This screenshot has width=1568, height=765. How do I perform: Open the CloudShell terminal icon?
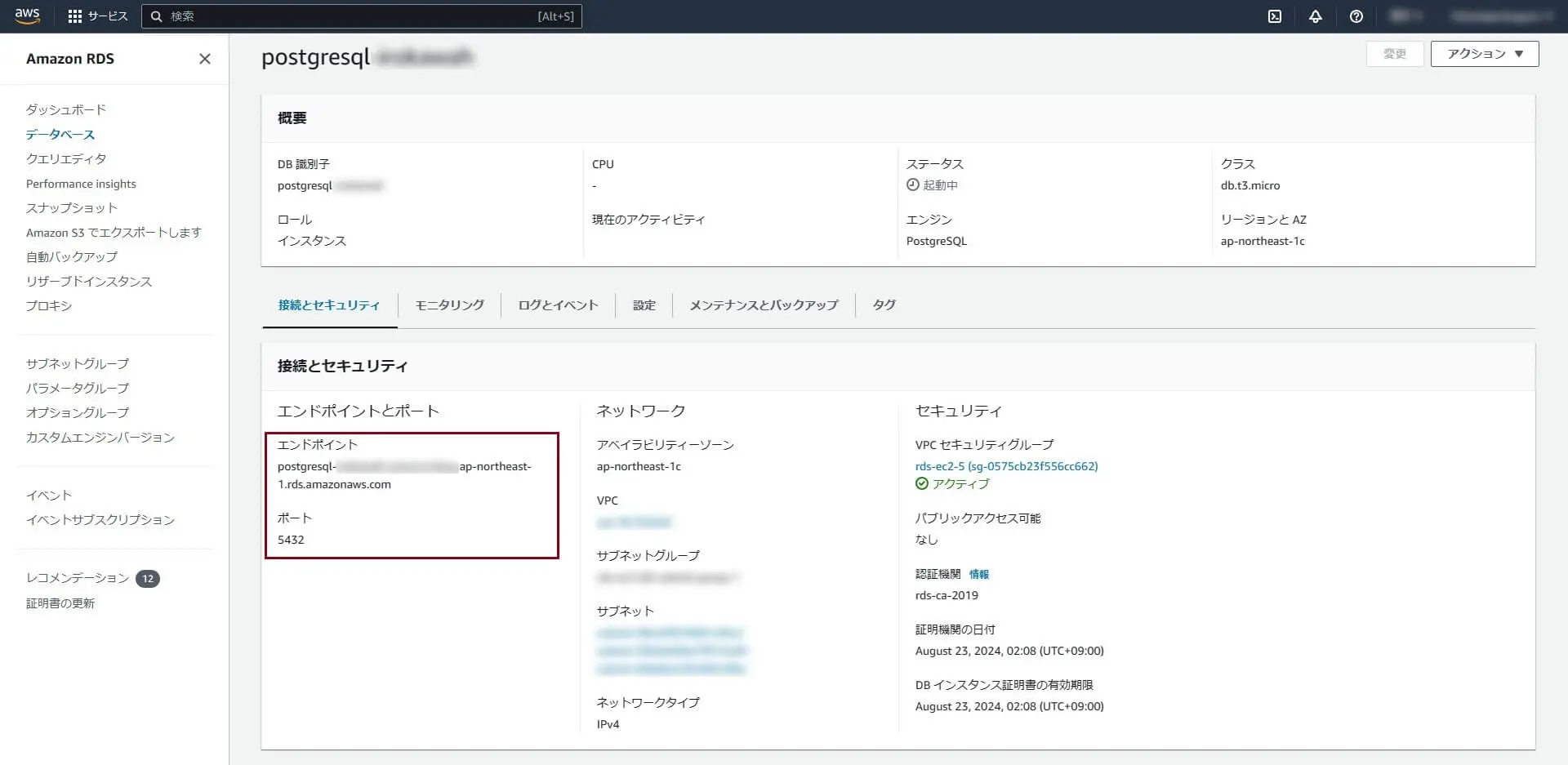pos(1274,16)
